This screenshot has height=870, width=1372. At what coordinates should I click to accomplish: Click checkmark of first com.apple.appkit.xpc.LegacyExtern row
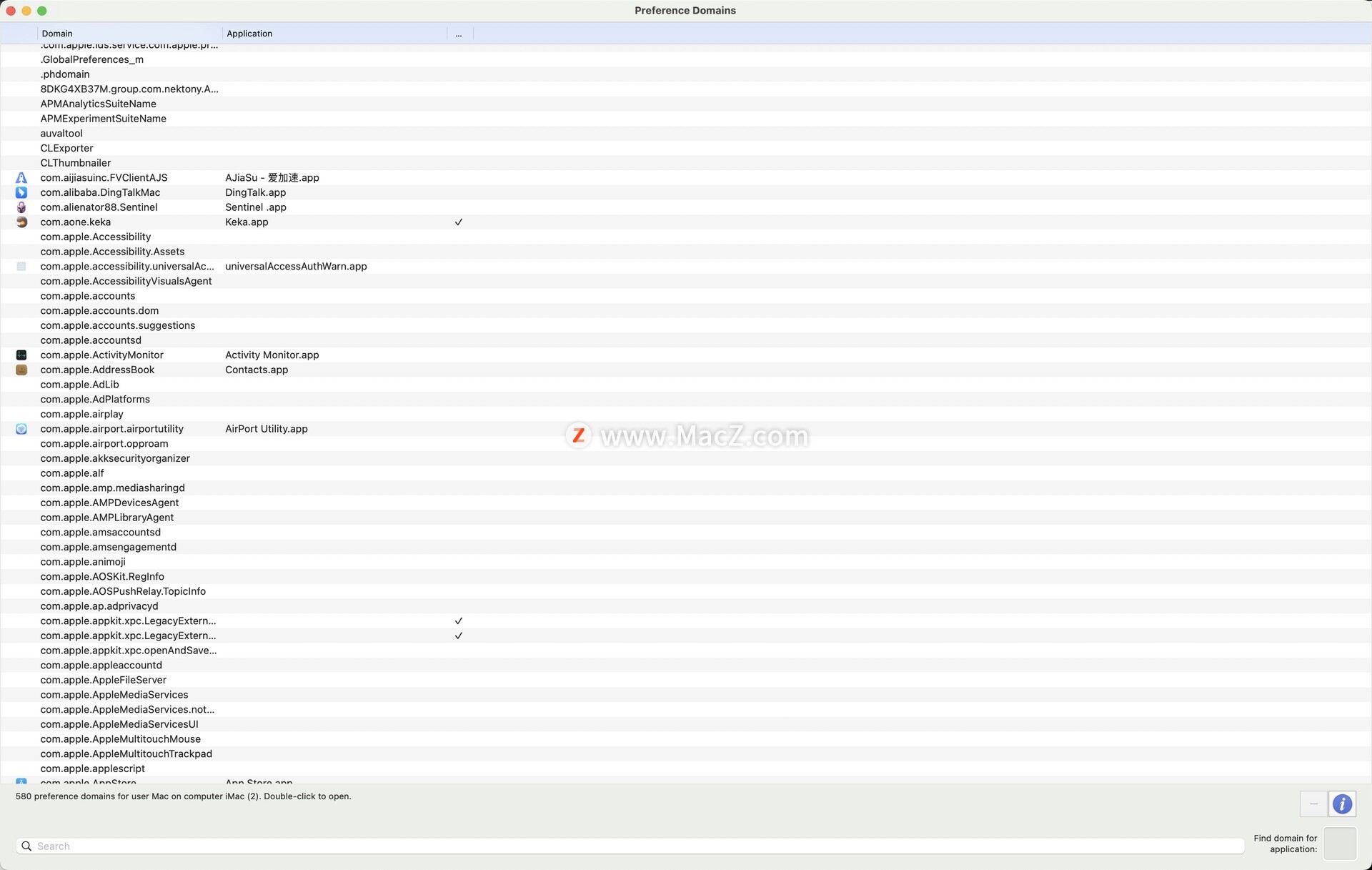(x=459, y=621)
